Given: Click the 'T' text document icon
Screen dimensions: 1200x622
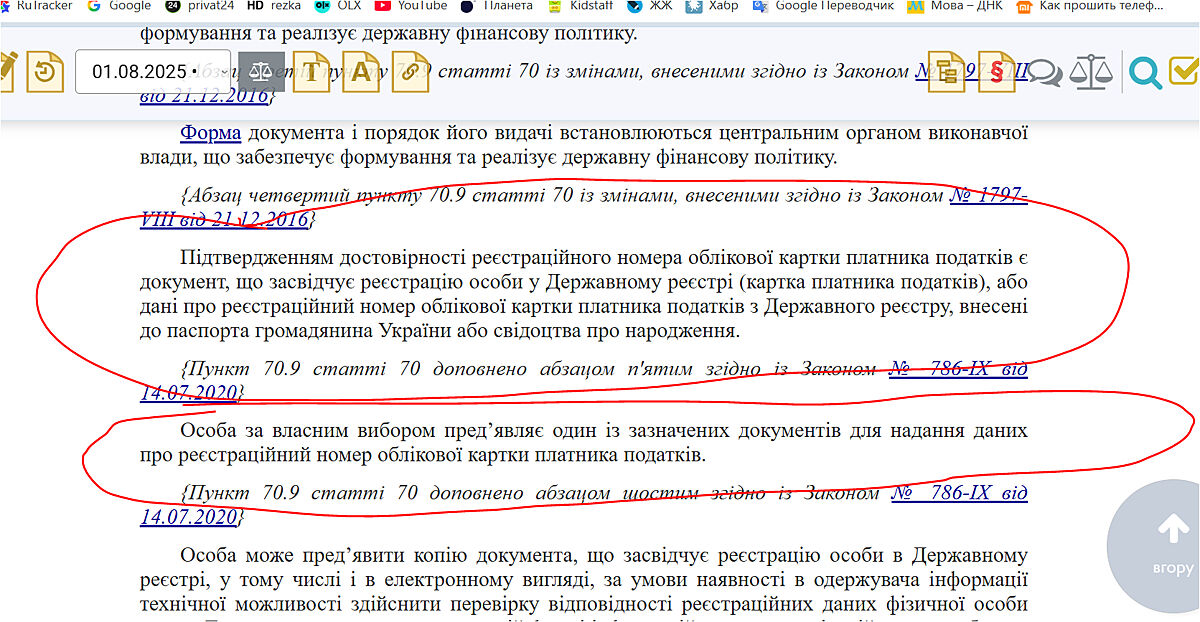Looking at the screenshot, I should pyautogui.click(x=311, y=72).
